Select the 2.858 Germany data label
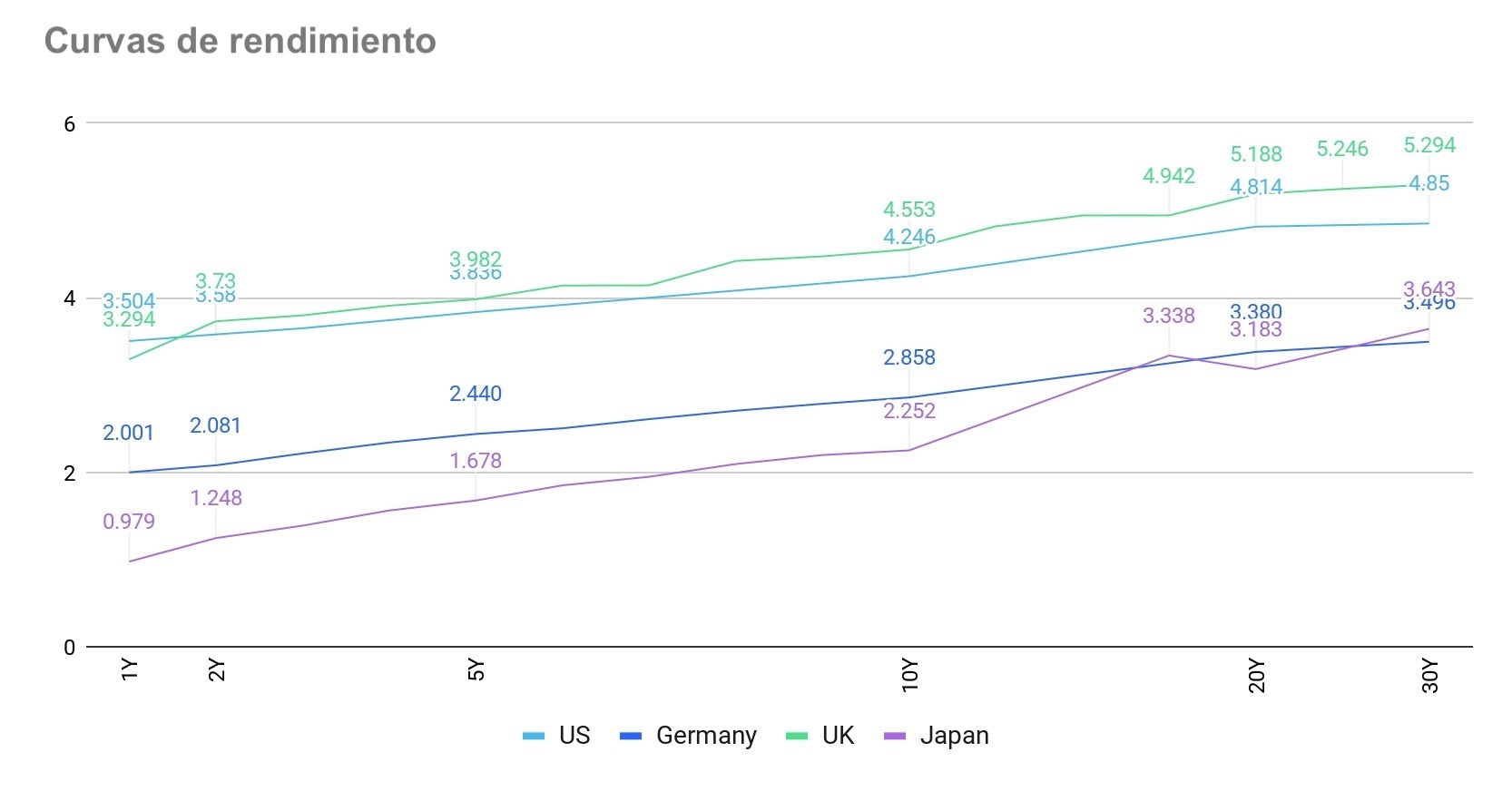Viewport: 1512px width, 791px height. [909, 357]
